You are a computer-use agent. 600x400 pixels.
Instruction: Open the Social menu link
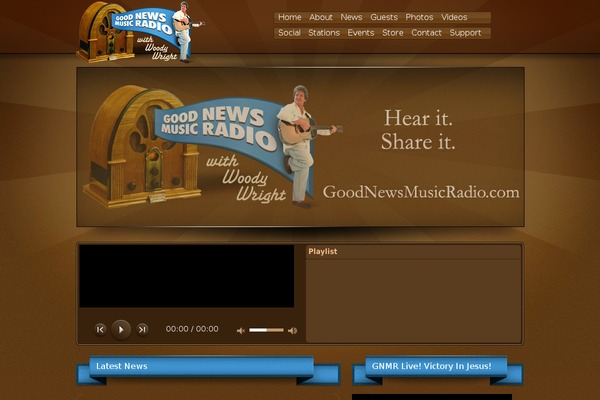pyautogui.click(x=289, y=33)
